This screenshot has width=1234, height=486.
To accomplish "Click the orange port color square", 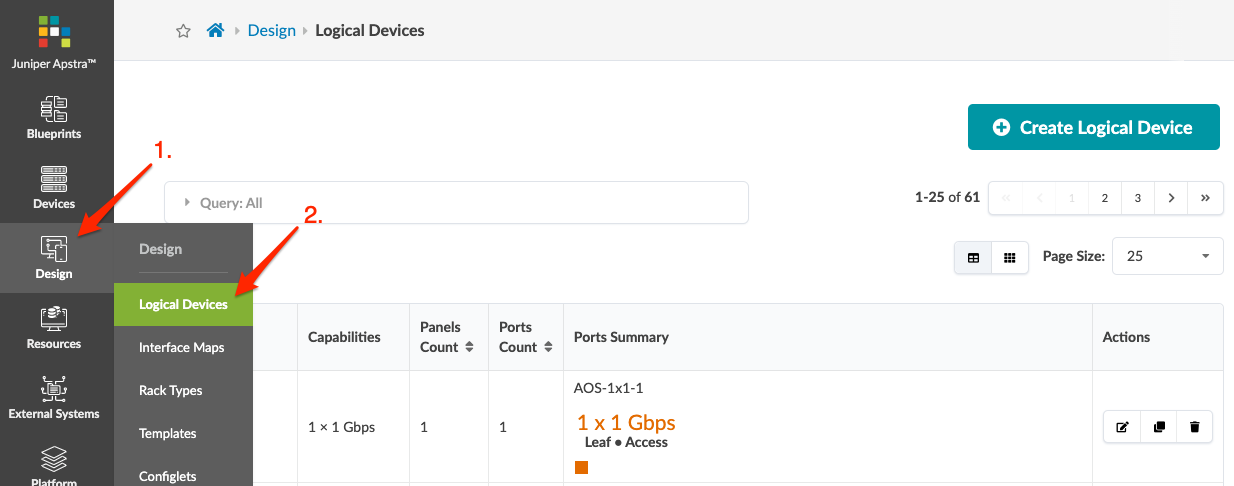I will (x=582, y=467).
